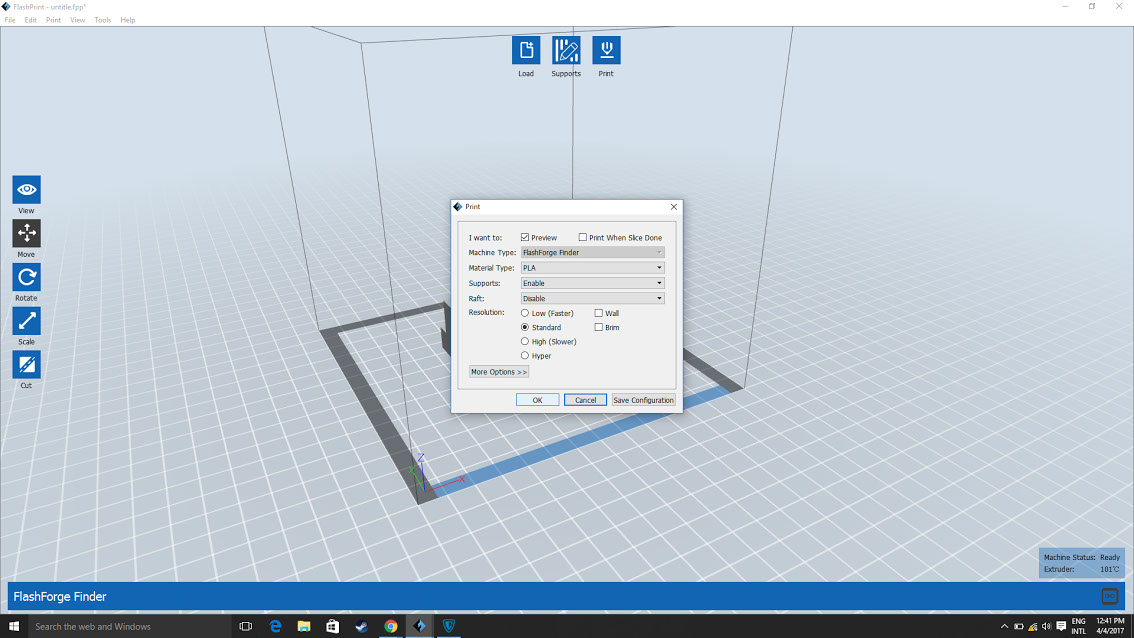Click the volume icon in system tray
Image resolution: width=1134 pixels, height=638 pixels.
coord(1046,626)
